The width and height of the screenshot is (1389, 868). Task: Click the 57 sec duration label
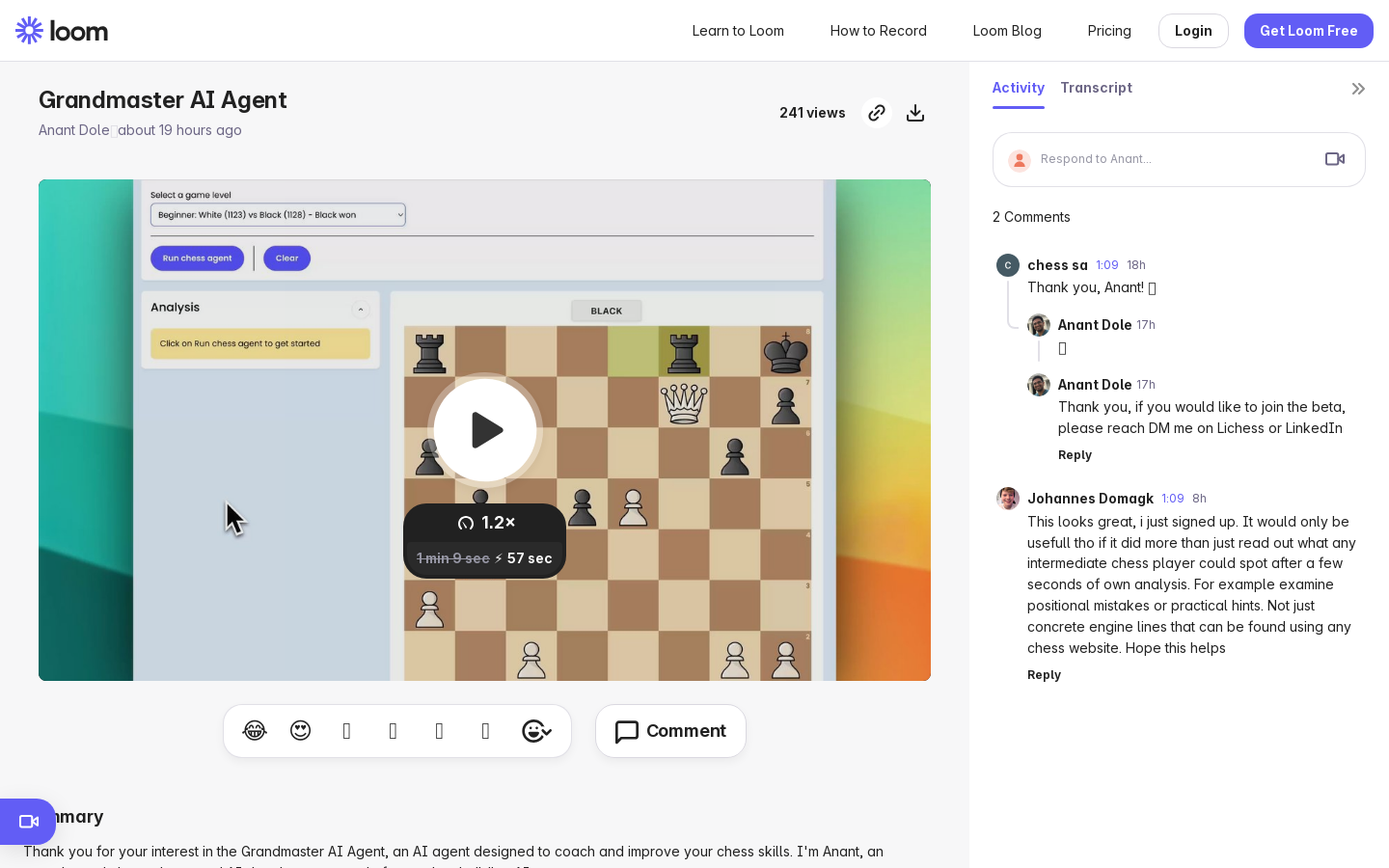pos(530,558)
